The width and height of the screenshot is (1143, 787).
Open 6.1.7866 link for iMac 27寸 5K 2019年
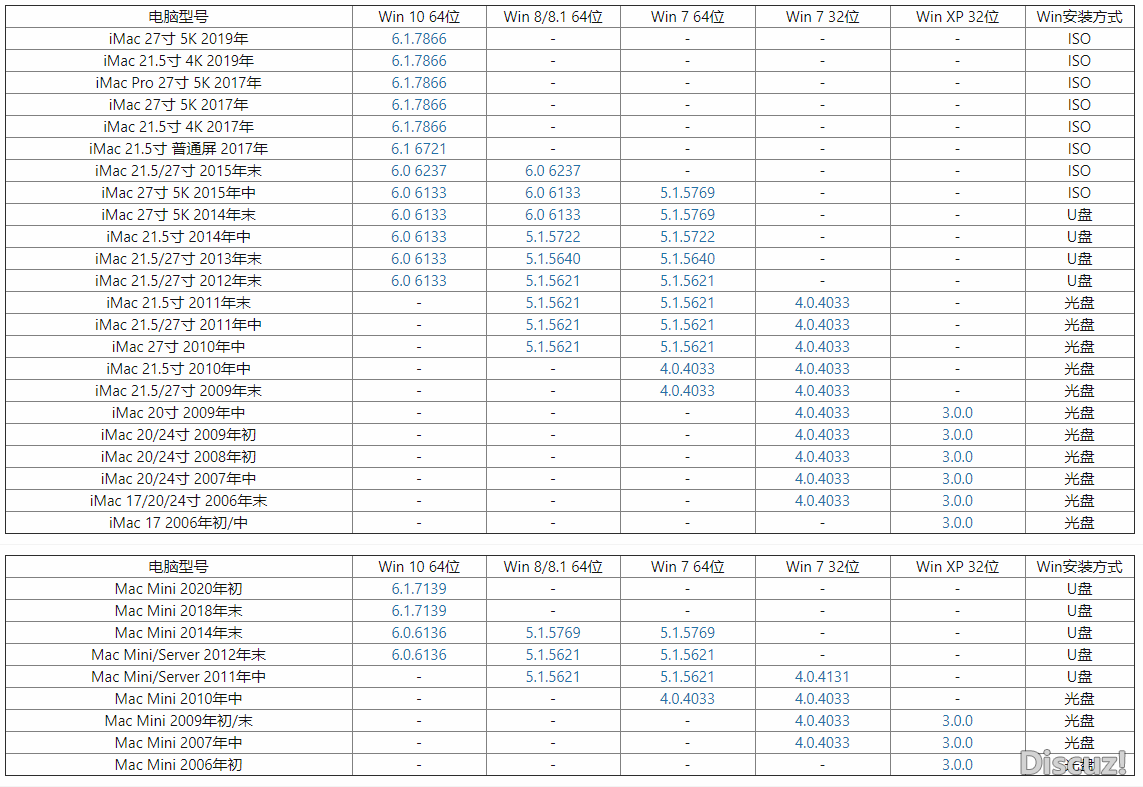[x=419, y=39]
